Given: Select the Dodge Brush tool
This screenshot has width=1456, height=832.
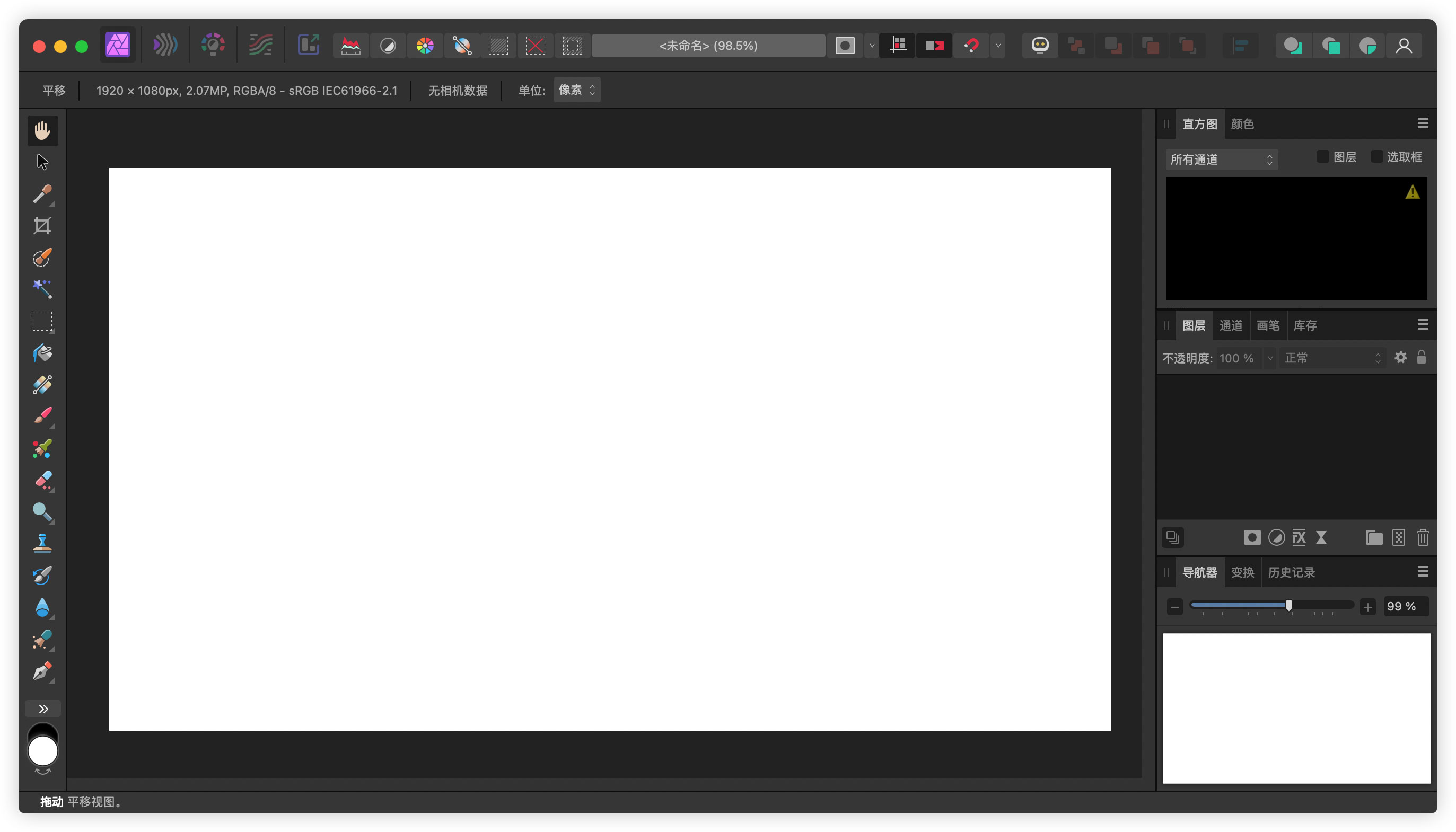Looking at the screenshot, I should pos(42,512).
